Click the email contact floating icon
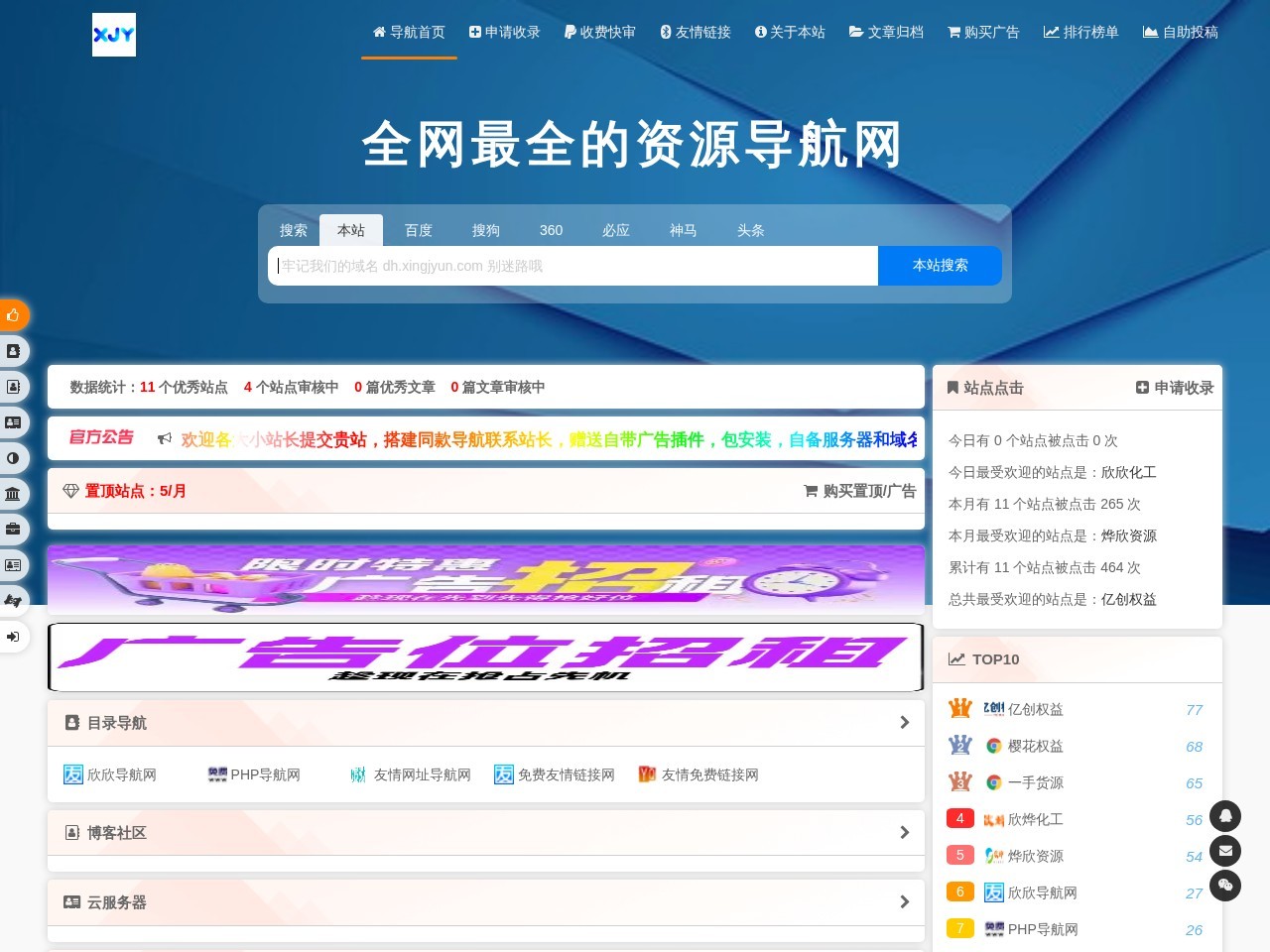This screenshot has width=1270, height=952. (1225, 851)
